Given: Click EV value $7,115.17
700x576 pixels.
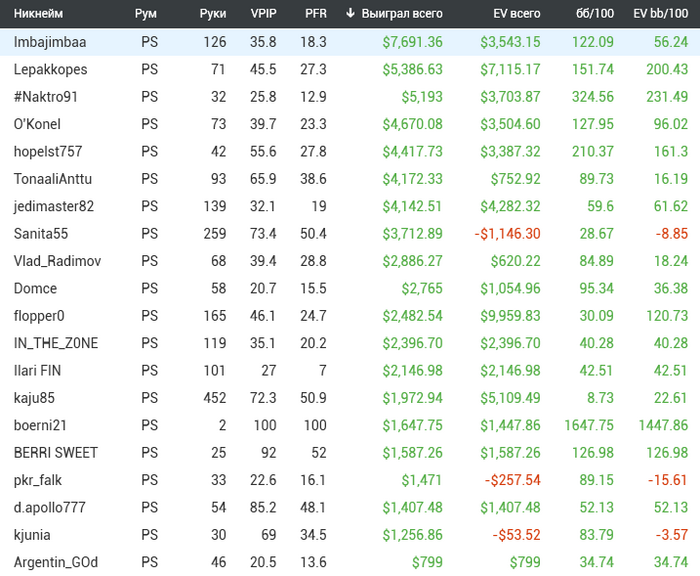Looking at the screenshot, I should 510,69.
